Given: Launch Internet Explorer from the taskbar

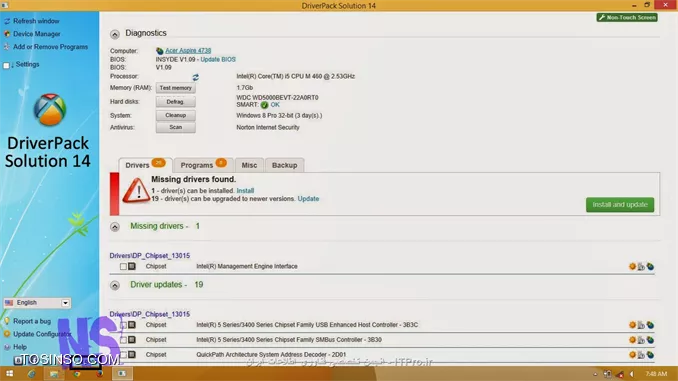Looking at the screenshot, I should pyautogui.click(x=32, y=374).
